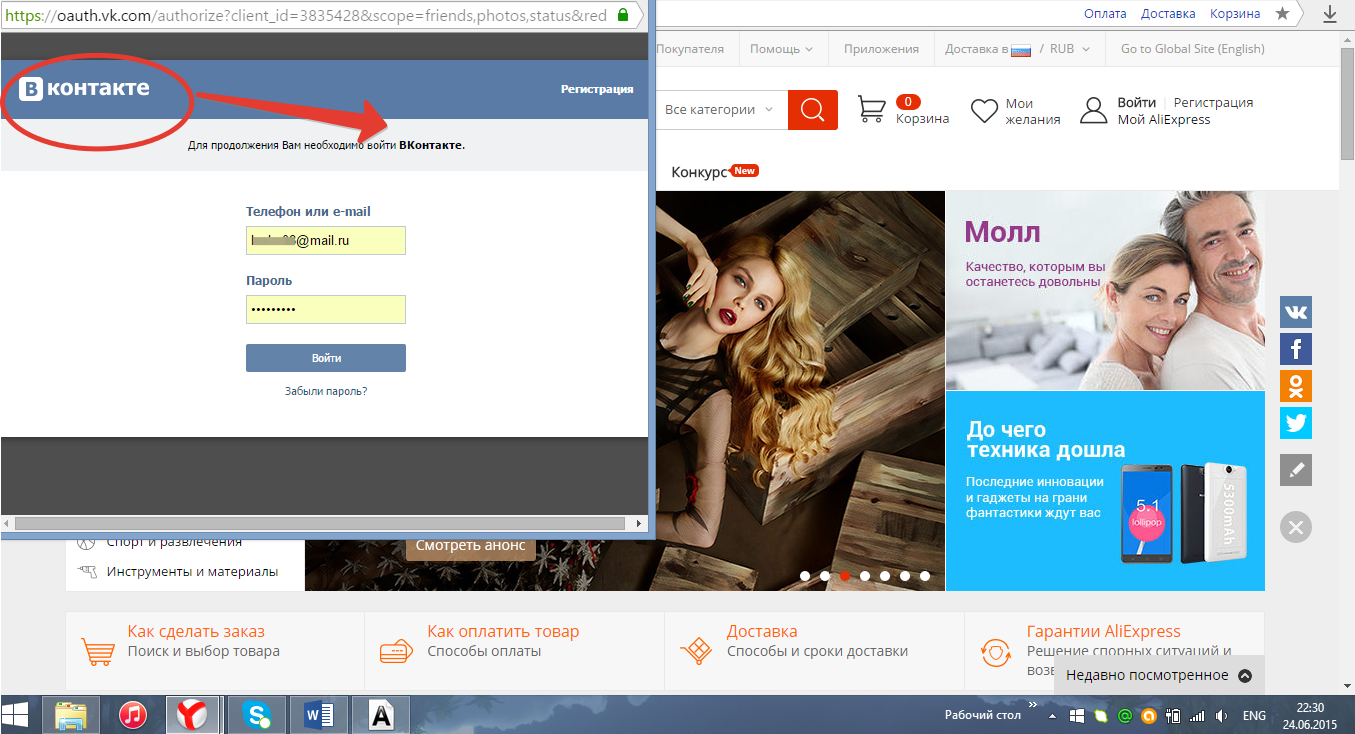The width and height of the screenshot is (1355, 734).
Task: Click the Пароль password field
Action: click(326, 309)
